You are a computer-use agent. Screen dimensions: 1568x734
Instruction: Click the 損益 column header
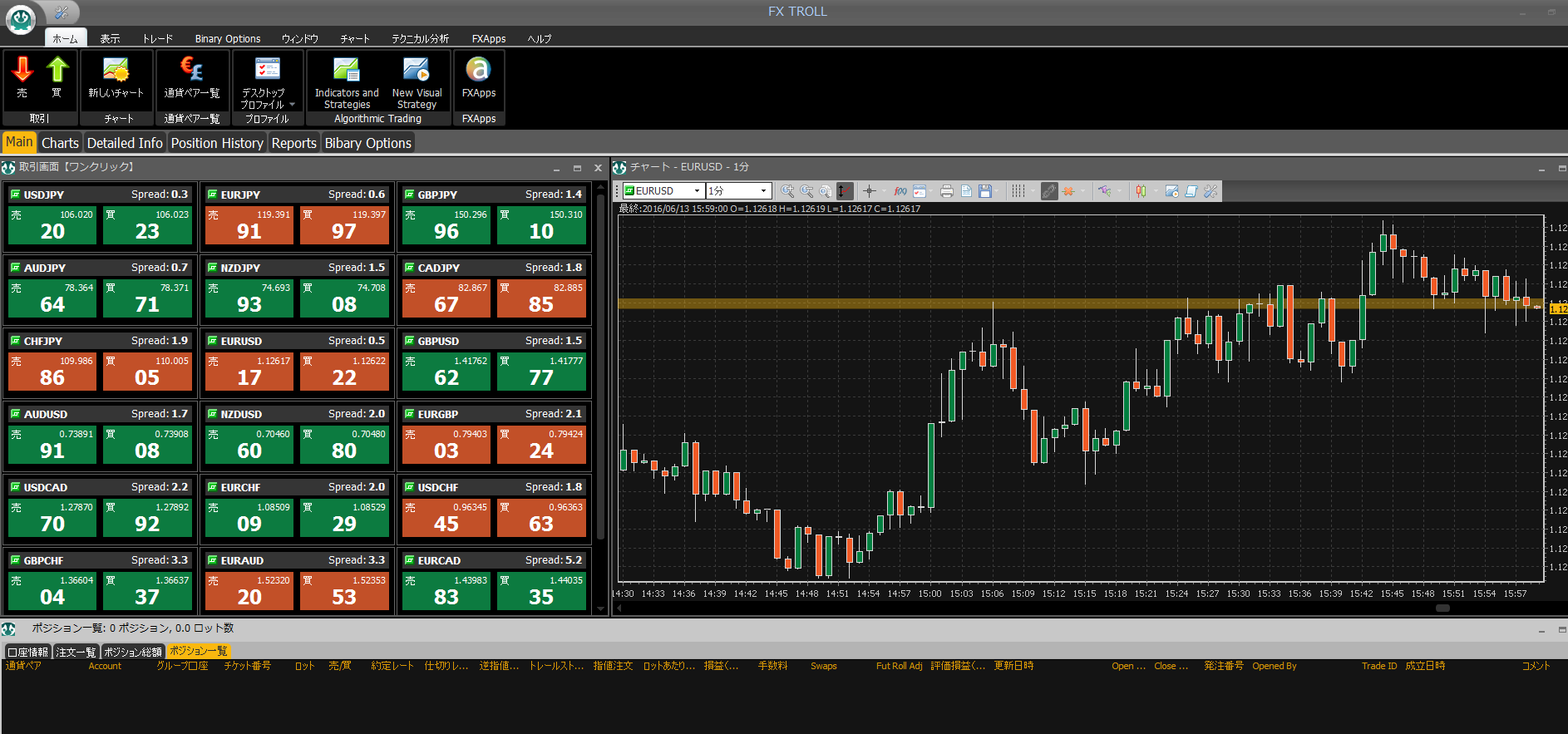(x=720, y=666)
